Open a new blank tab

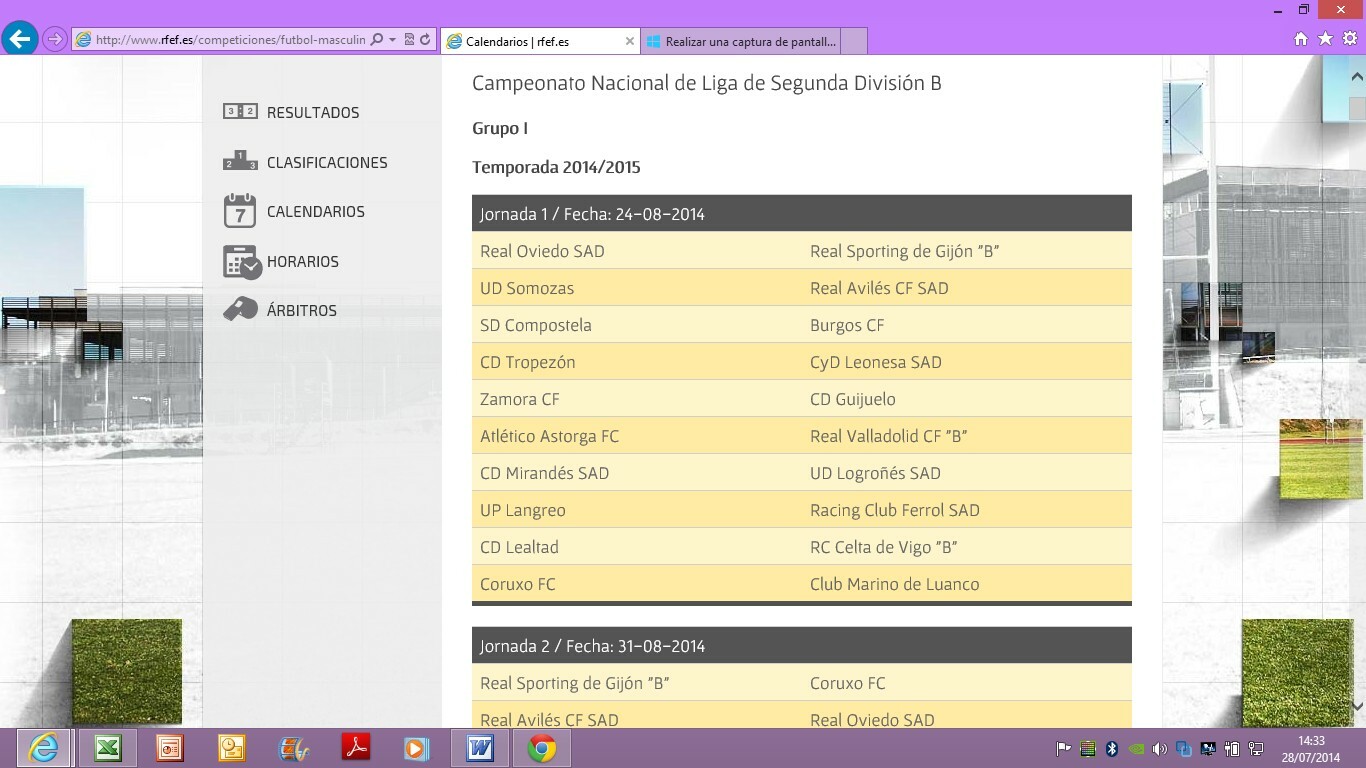click(x=854, y=41)
